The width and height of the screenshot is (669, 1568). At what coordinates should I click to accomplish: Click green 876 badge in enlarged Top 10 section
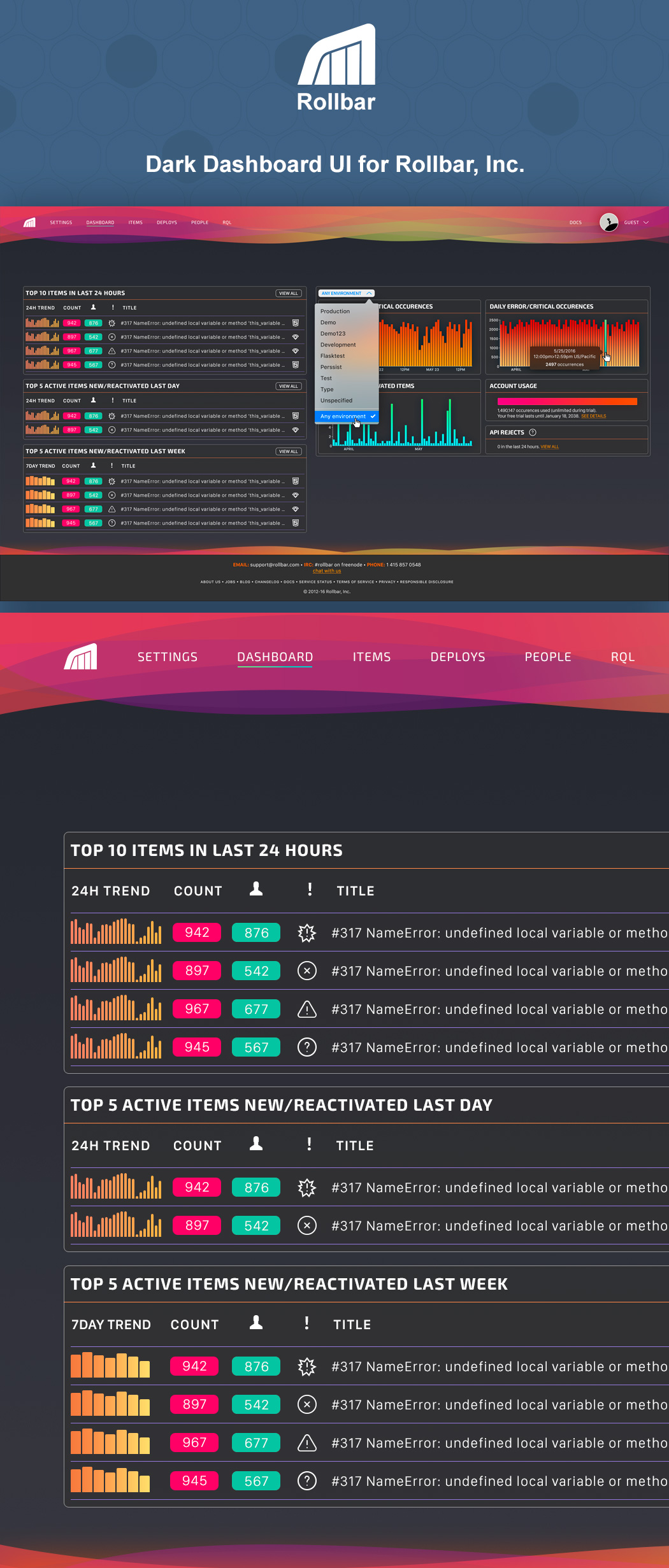[x=256, y=933]
